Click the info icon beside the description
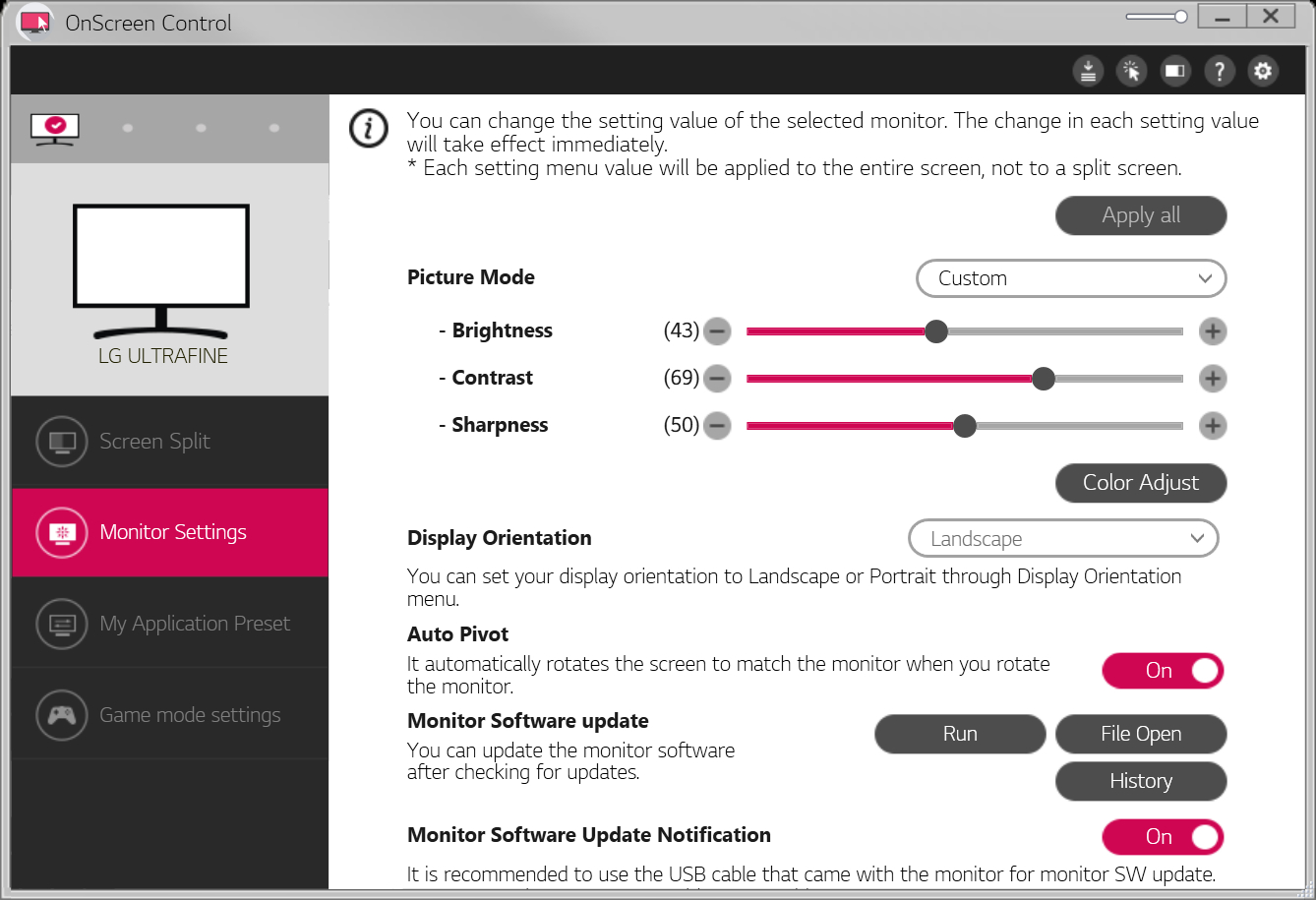 (369, 129)
